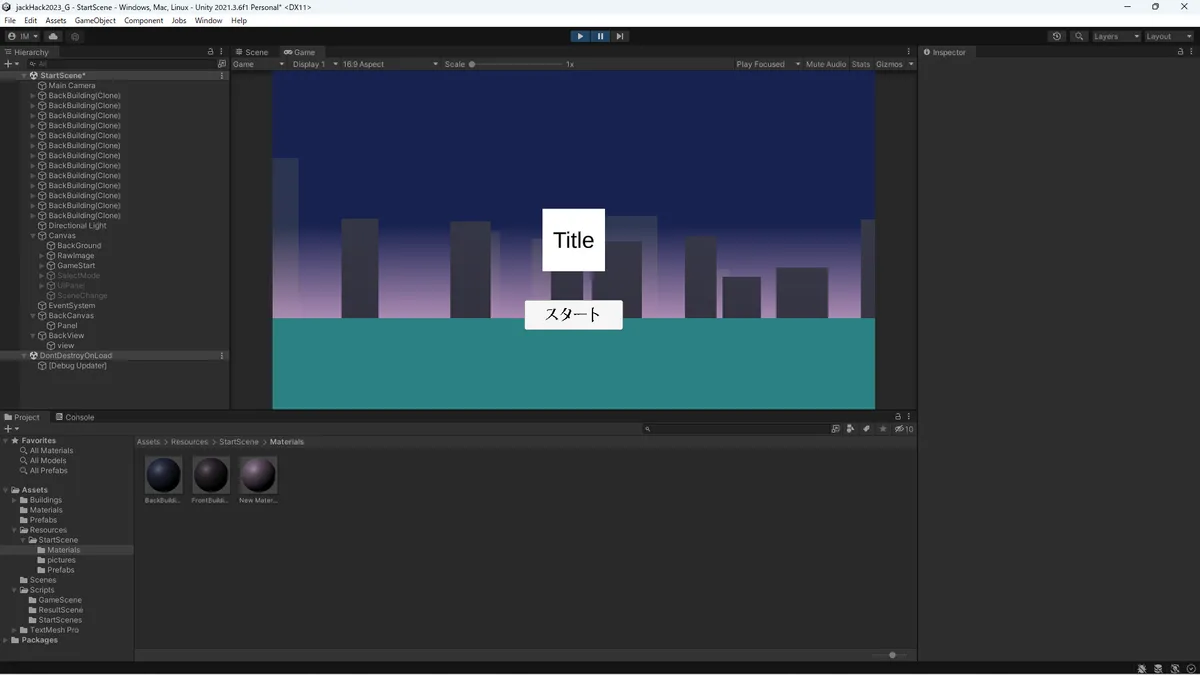Click Resources in the asset breadcrumb path
Viewport: 1200px width, 675px height.
point(189,442)
